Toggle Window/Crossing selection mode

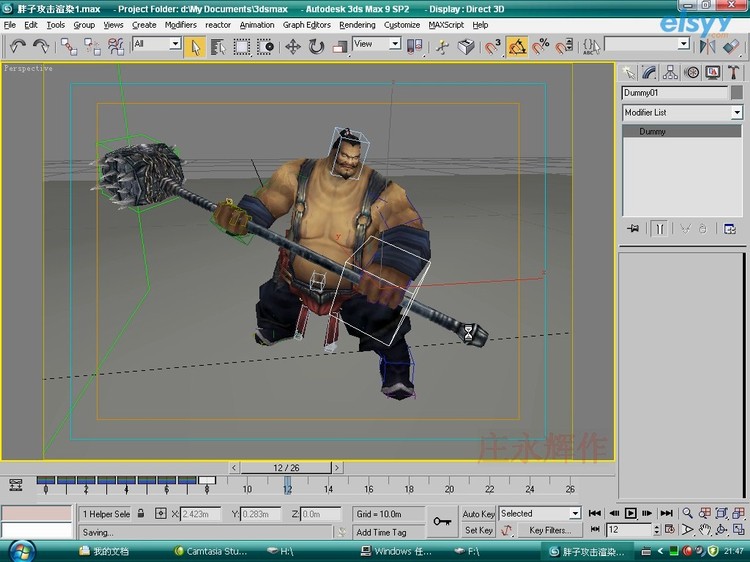tap(265, 47)
